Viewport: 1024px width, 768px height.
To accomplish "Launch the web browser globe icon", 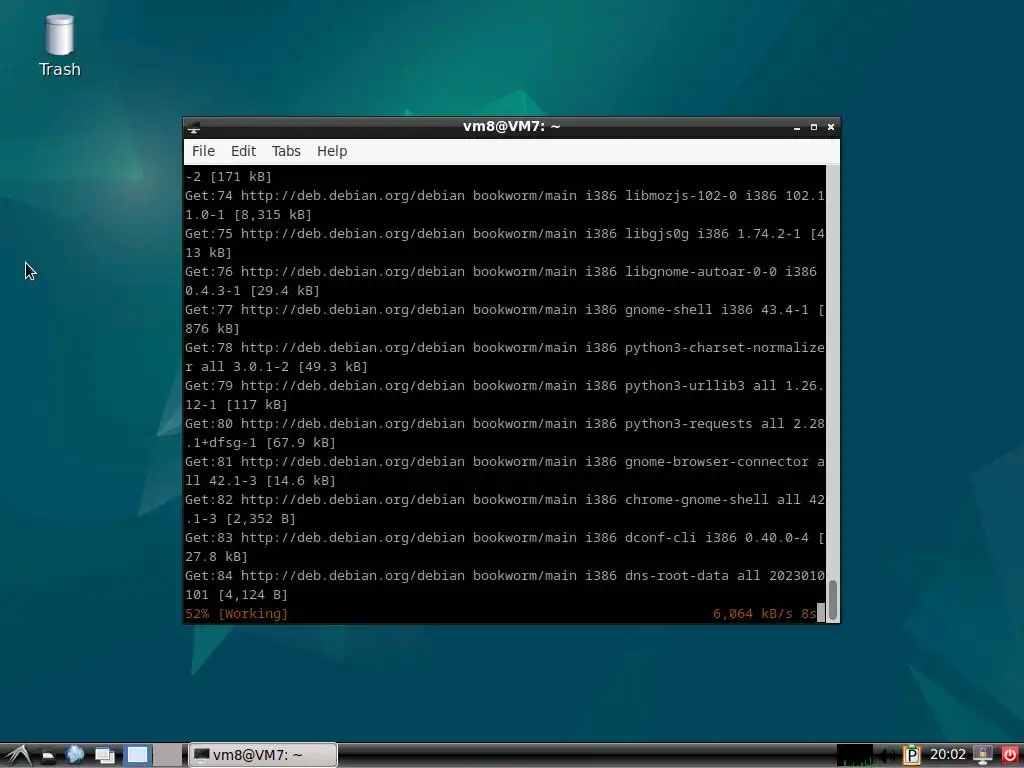I will tap(75, 755).
